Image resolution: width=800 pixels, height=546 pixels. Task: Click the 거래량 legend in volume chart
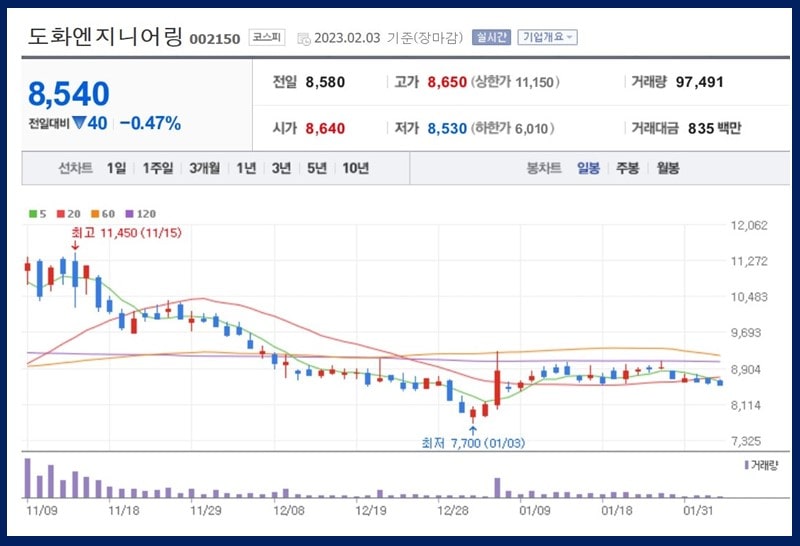(762, 465)
